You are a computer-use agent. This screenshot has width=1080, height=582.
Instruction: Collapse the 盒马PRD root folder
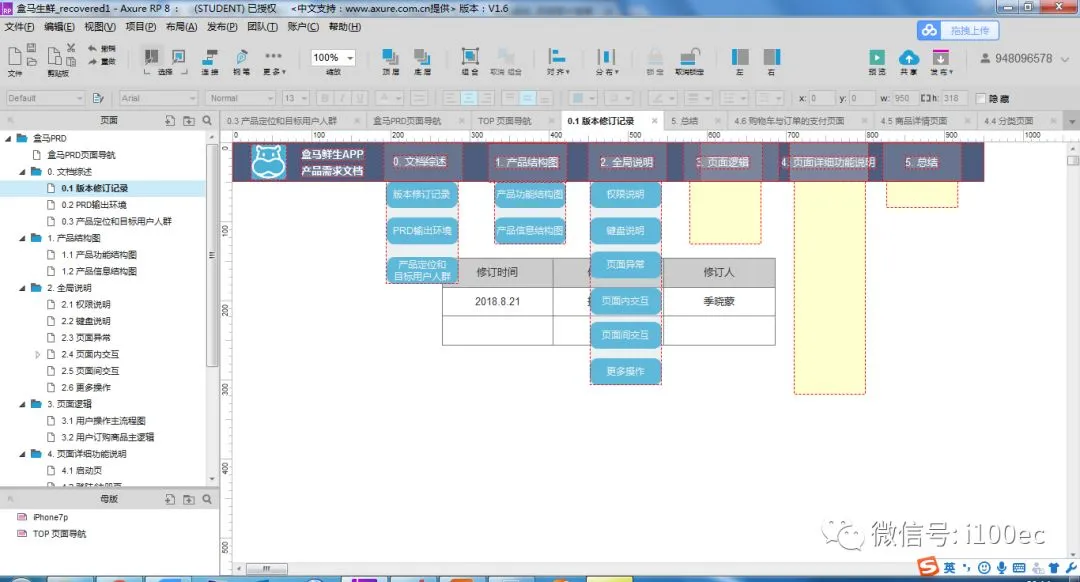pyautogui.click(x=8, y=138)
